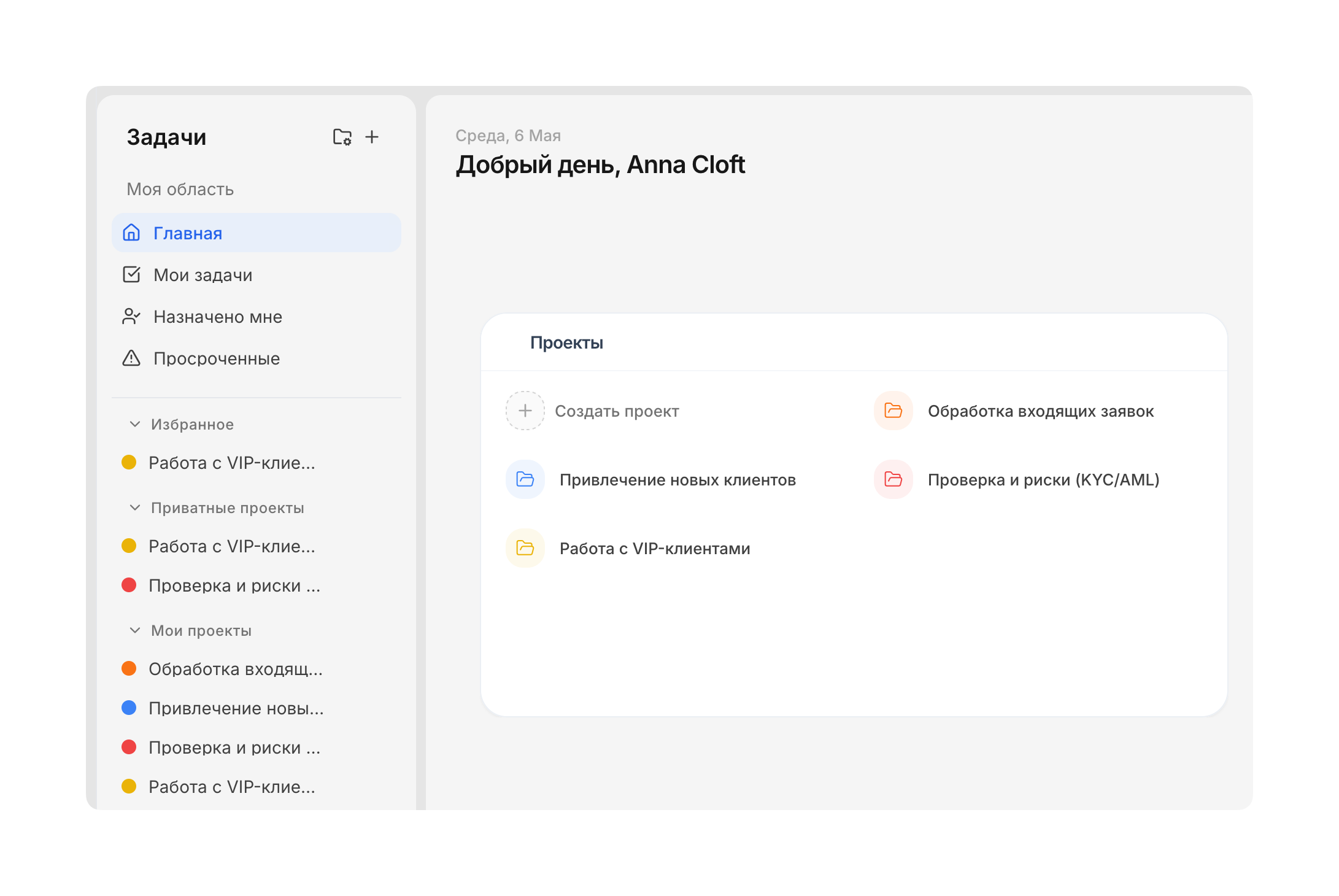Click the Задачи title

pyautogui.click(x=166, y=137)
